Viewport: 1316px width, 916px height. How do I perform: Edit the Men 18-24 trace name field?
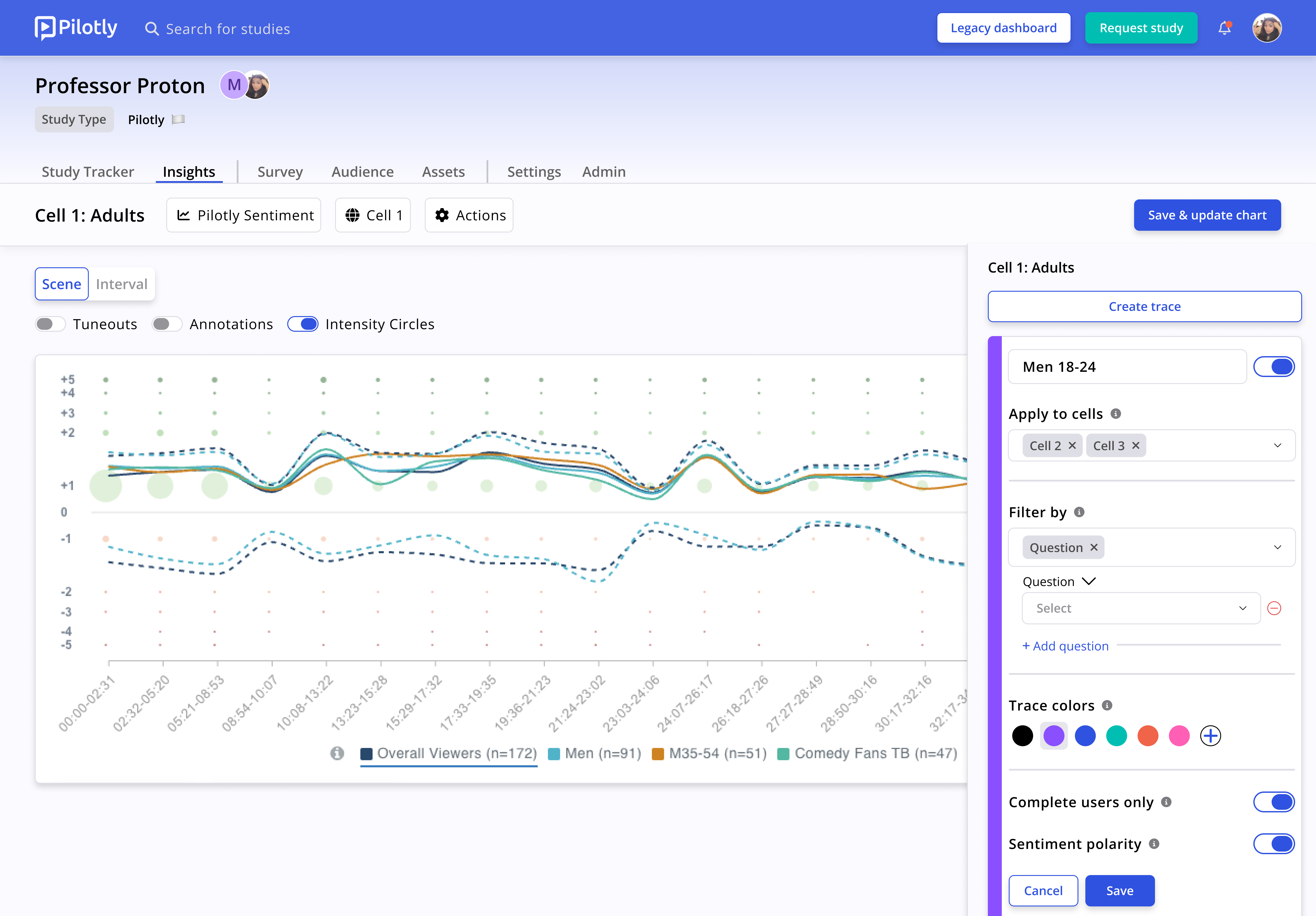pos(1127,367)
